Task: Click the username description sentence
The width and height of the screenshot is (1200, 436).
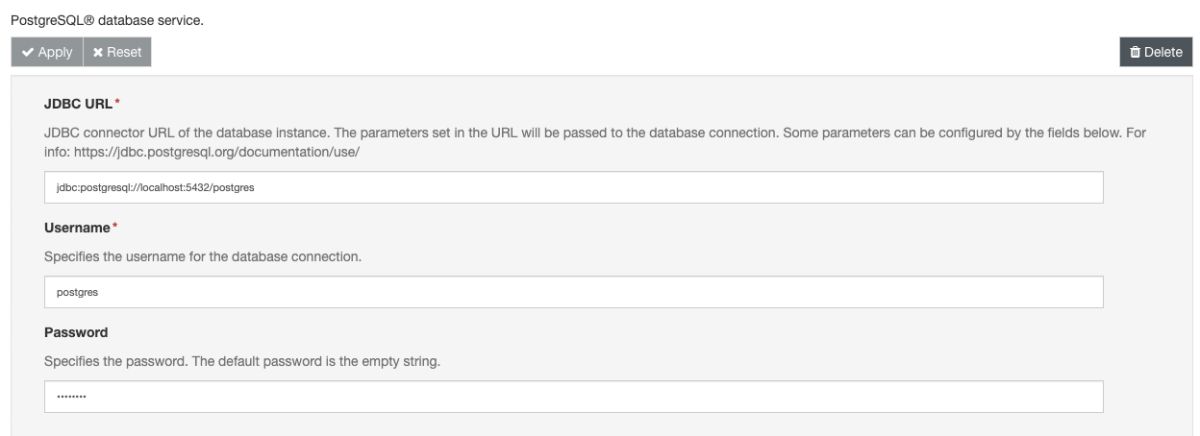Action: click(x=202, y=257)
